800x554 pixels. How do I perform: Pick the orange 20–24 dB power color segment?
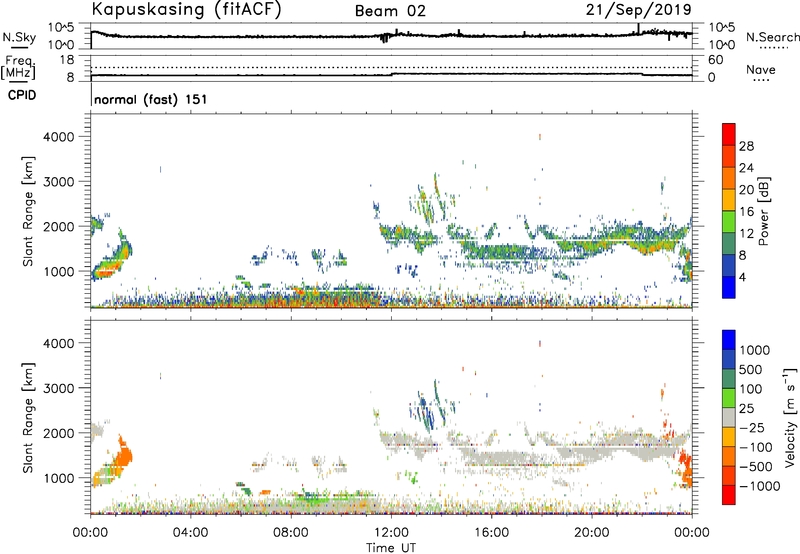click(x=729, y=178)
